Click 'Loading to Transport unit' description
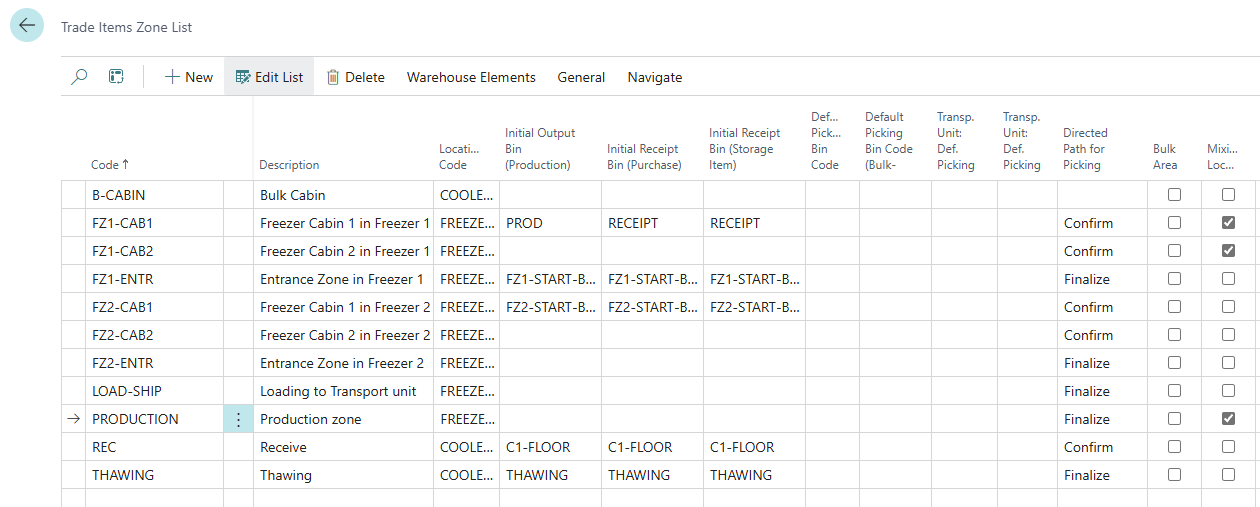Image resolution: width=1260 pixels, height=507 pixels. click(343, 391)
